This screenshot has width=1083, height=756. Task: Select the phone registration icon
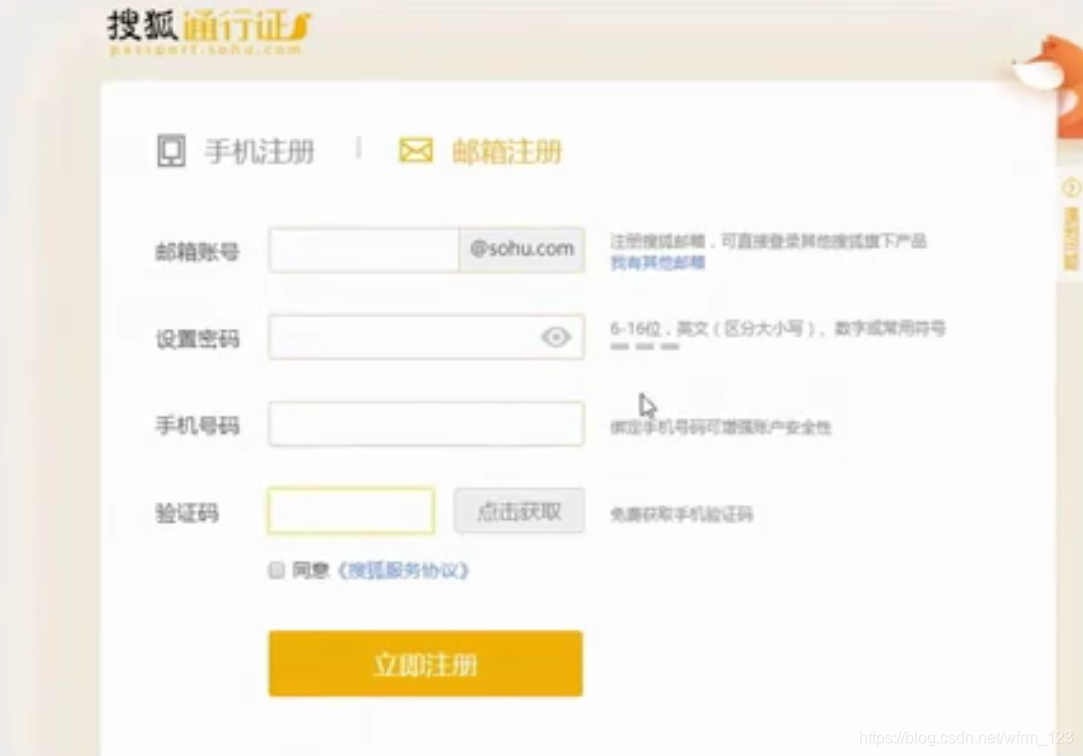click(171, 151)
